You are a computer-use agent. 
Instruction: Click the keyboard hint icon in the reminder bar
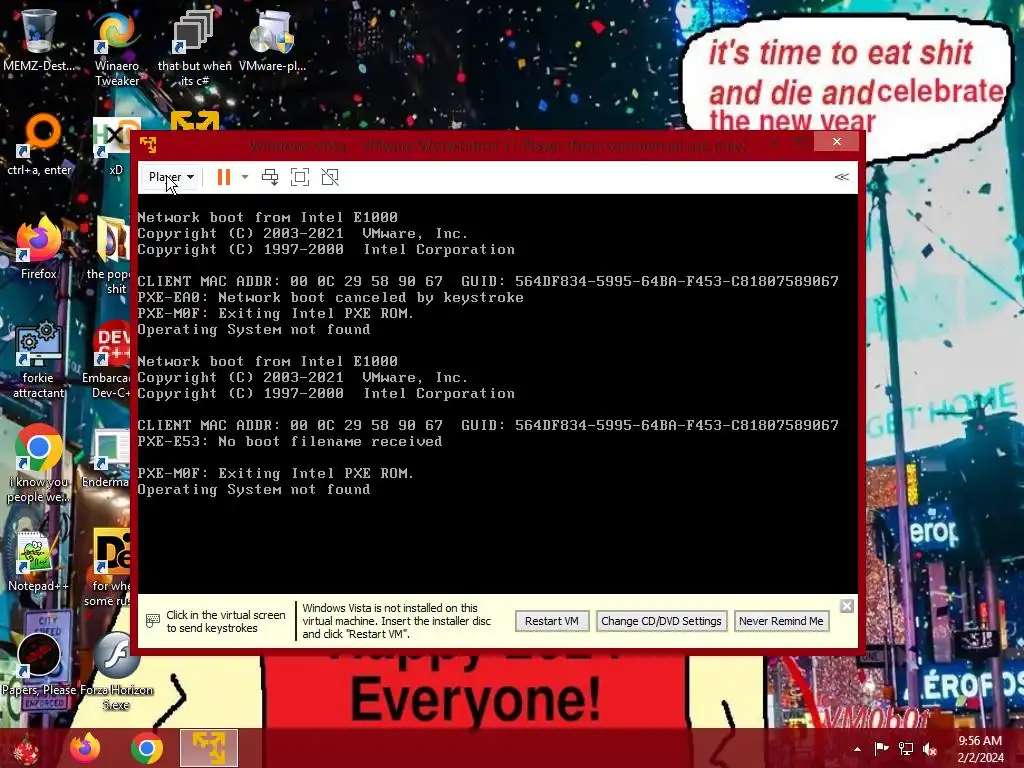(x=152, y=621)
